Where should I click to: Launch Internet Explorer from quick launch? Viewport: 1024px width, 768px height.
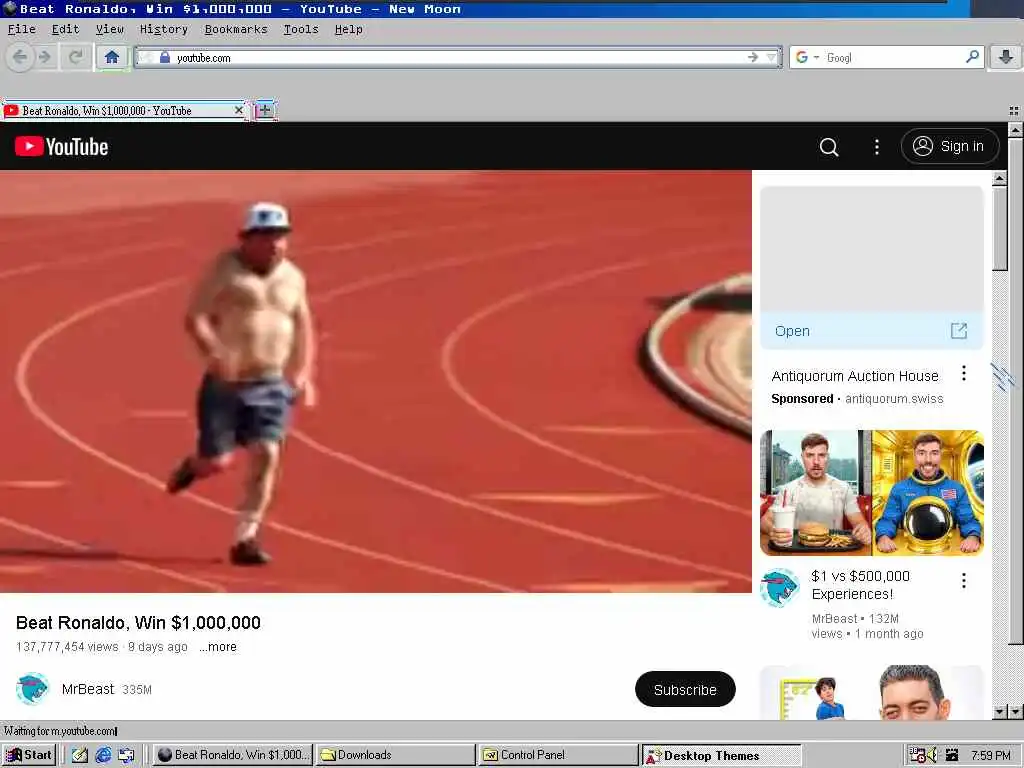click(103, 755)
